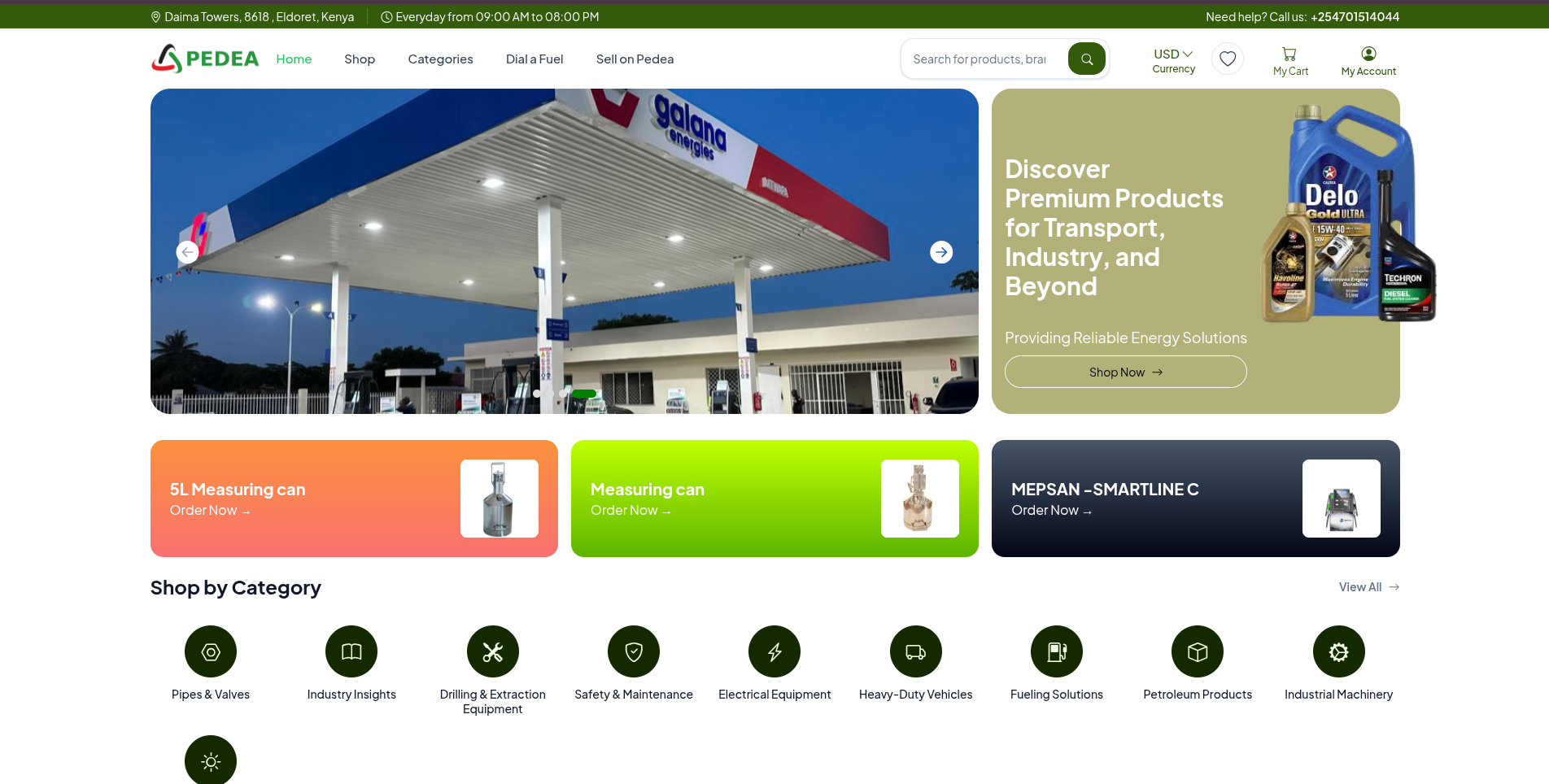Screen dimensions: 1549x784
Task: Open the Safety & Maintenance category
Action: pos(633,651)
